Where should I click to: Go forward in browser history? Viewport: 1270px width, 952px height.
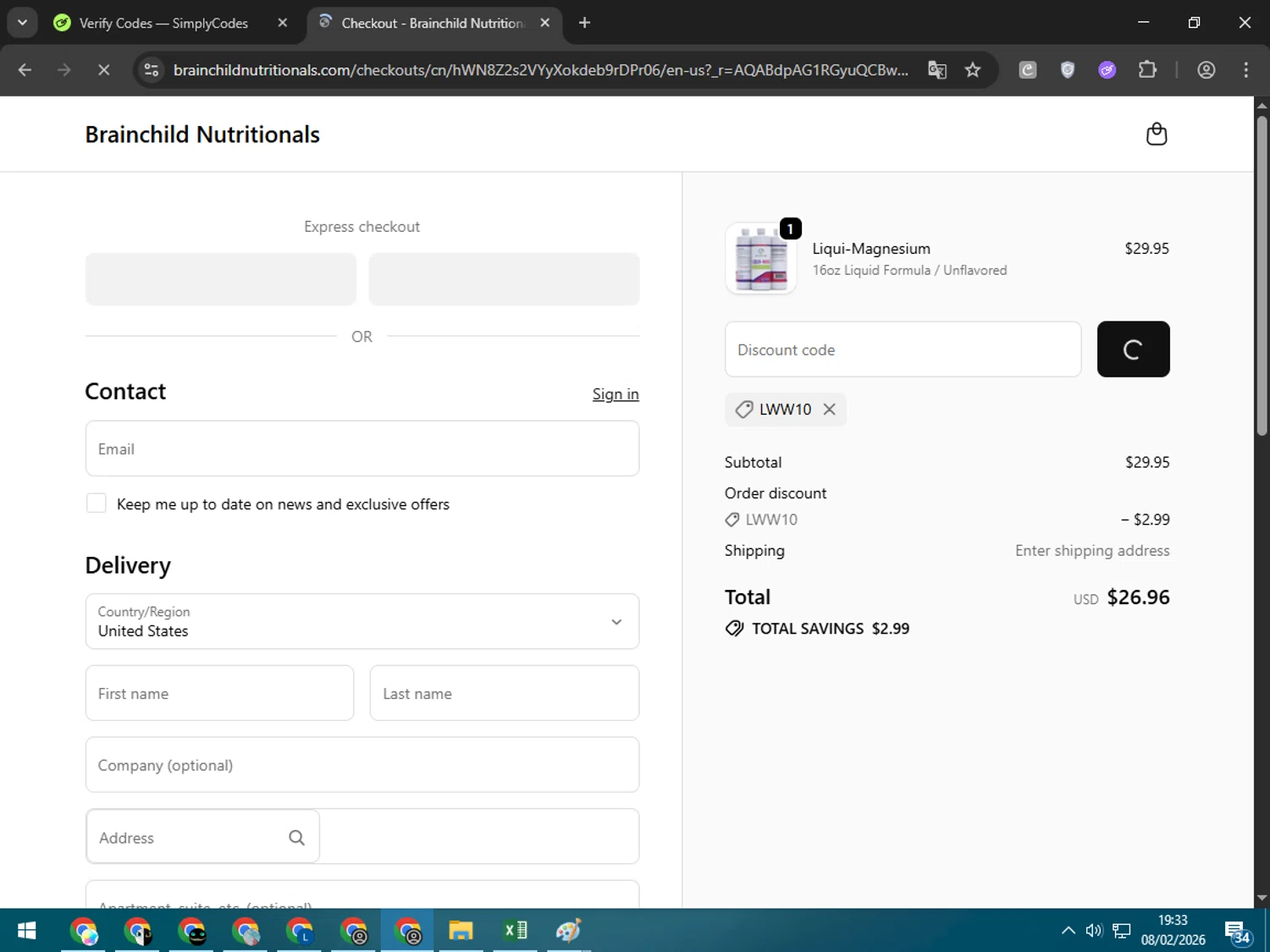pos(64,70)
